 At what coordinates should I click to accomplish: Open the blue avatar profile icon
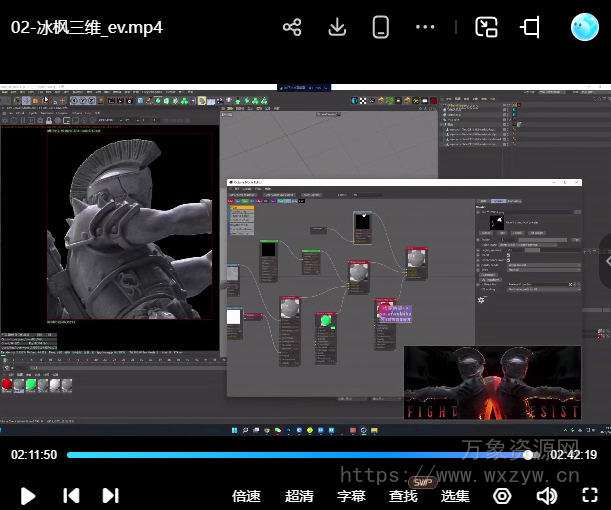click(584, 27)
